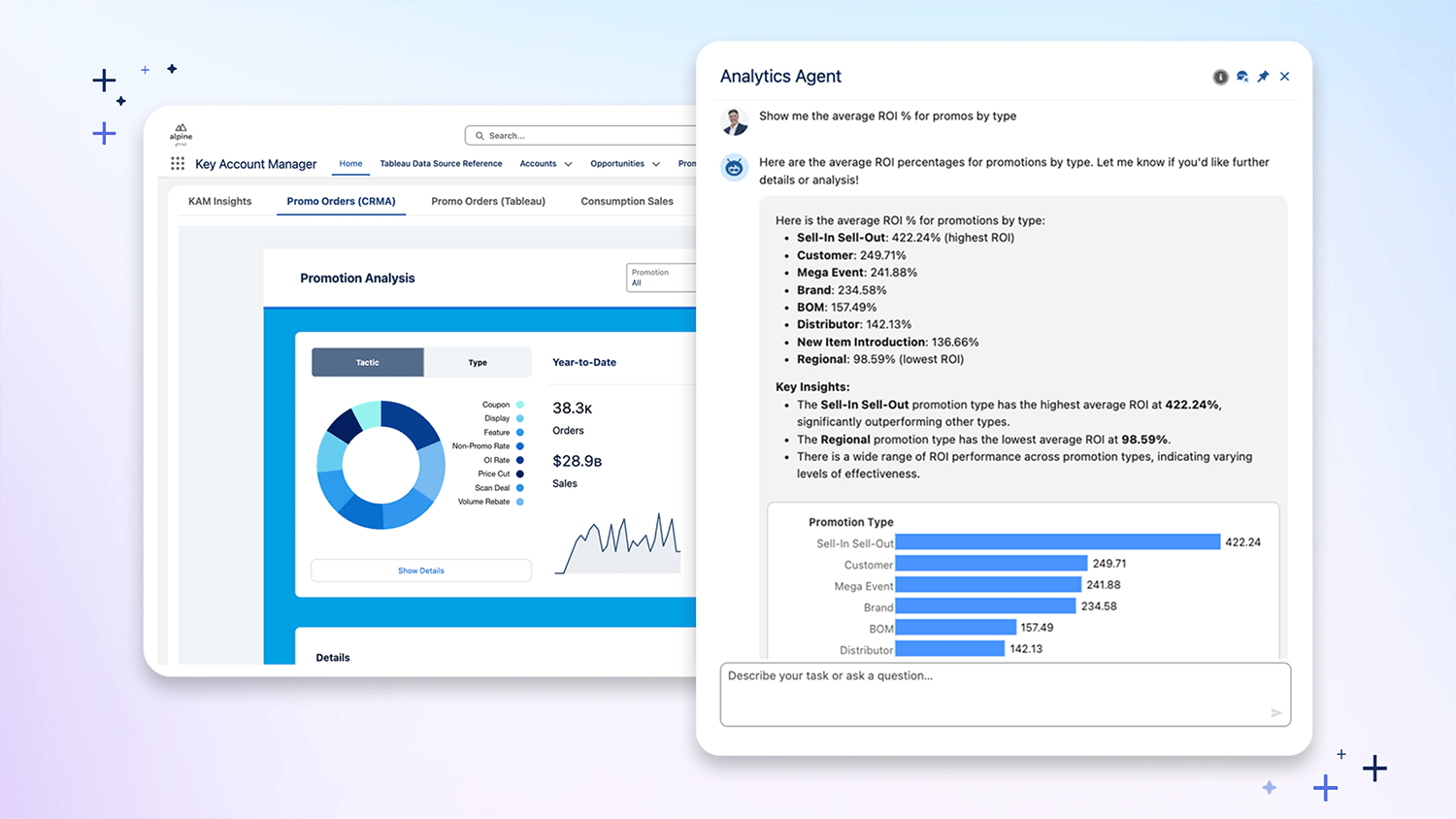
Task: Click the Einstein bot avatar icon
Action: click(x=734, y=167)
